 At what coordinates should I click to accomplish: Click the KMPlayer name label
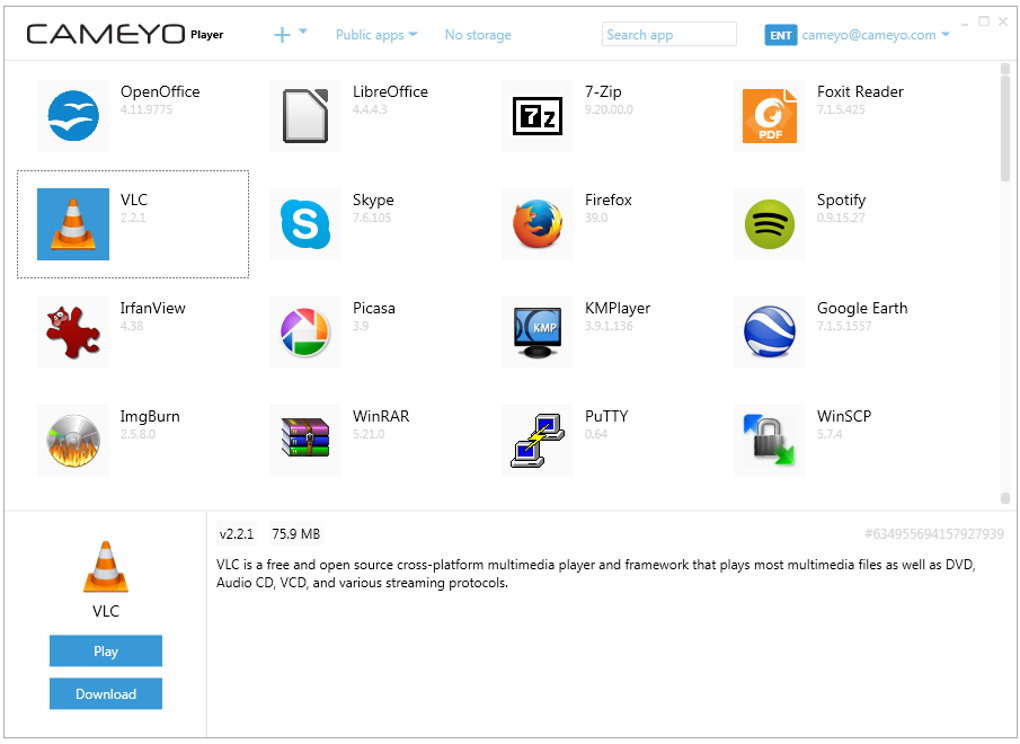(617, 309)
